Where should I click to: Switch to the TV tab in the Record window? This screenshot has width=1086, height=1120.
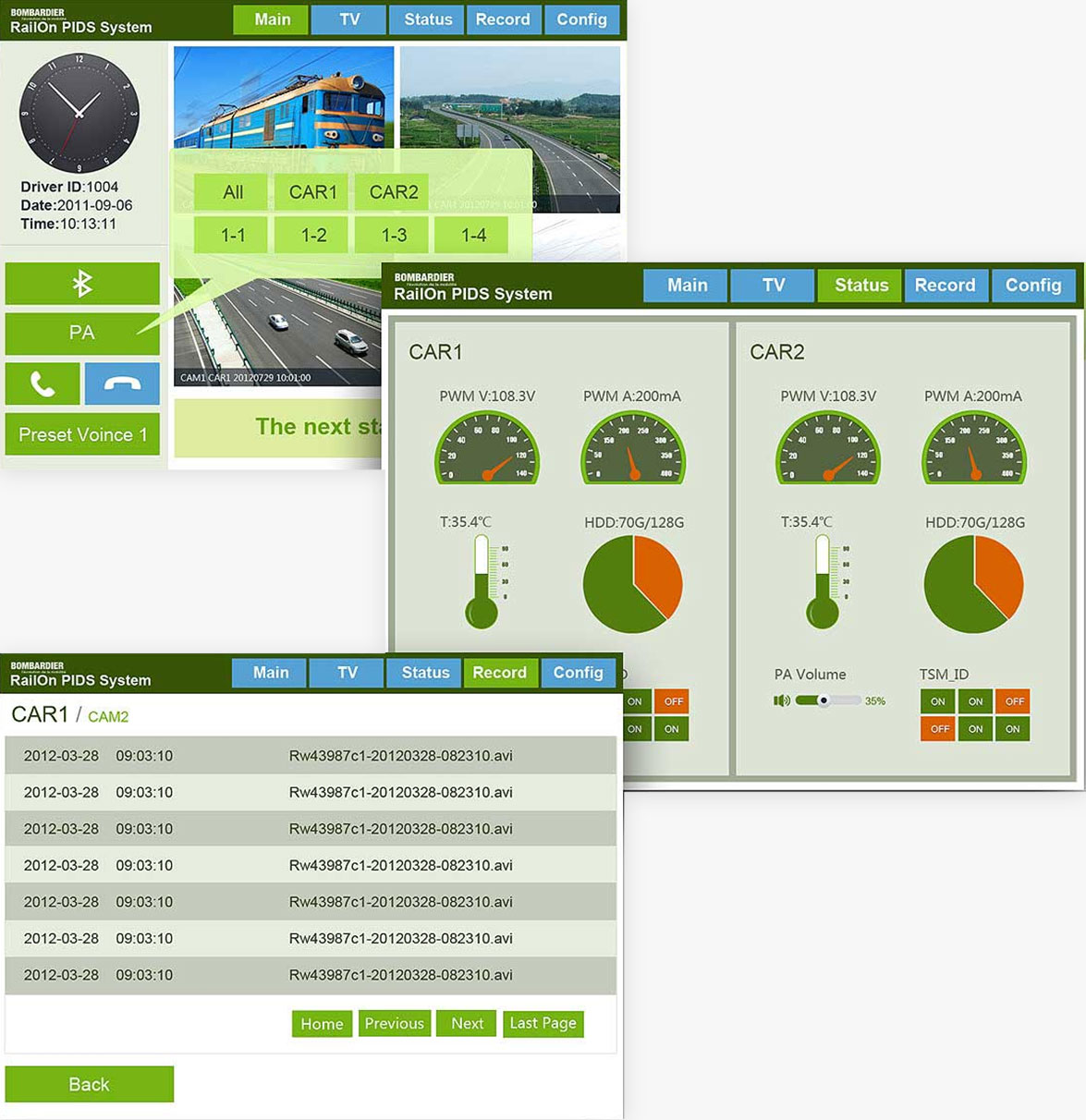point(347,673)
